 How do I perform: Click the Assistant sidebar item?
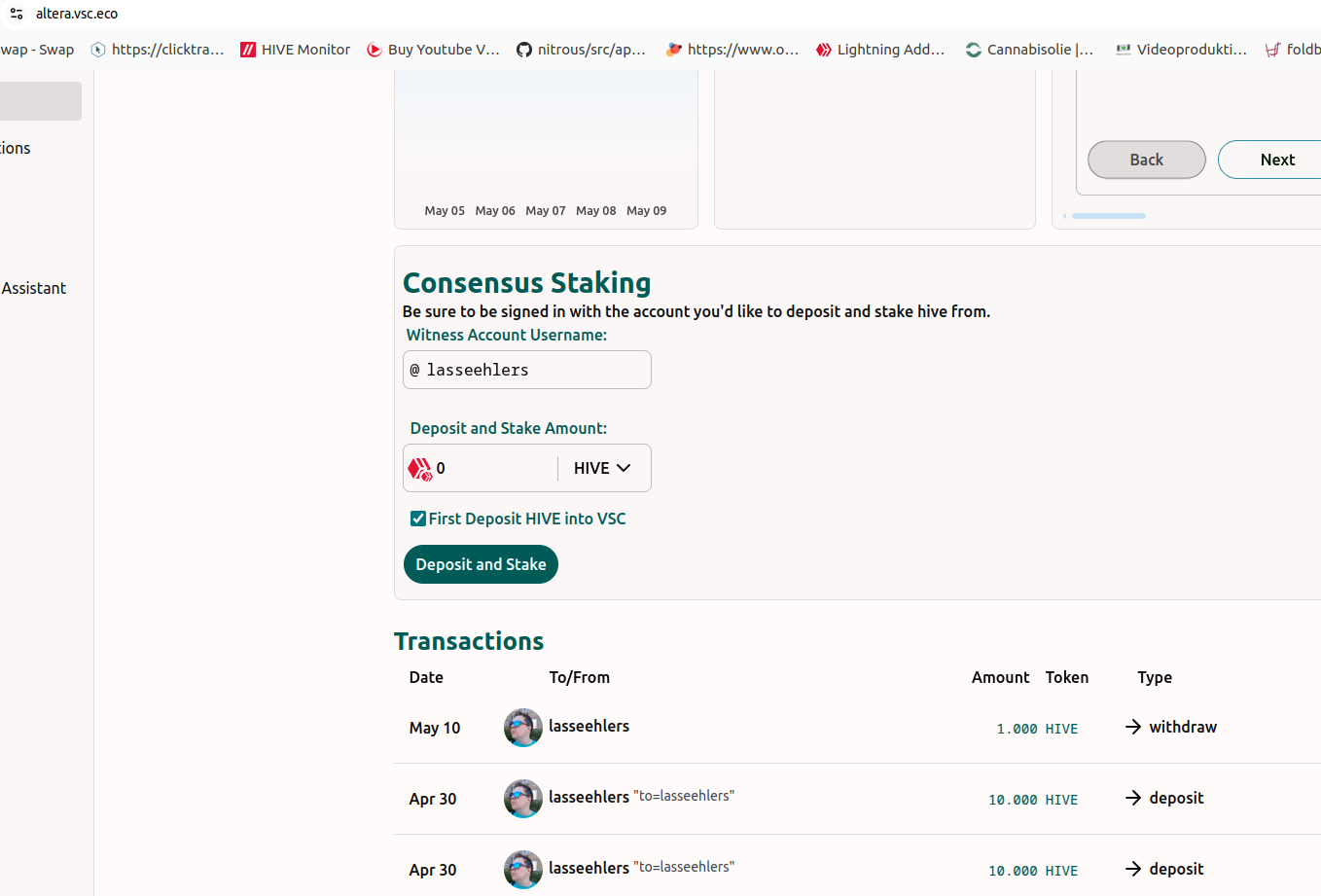tap(33, 288)
